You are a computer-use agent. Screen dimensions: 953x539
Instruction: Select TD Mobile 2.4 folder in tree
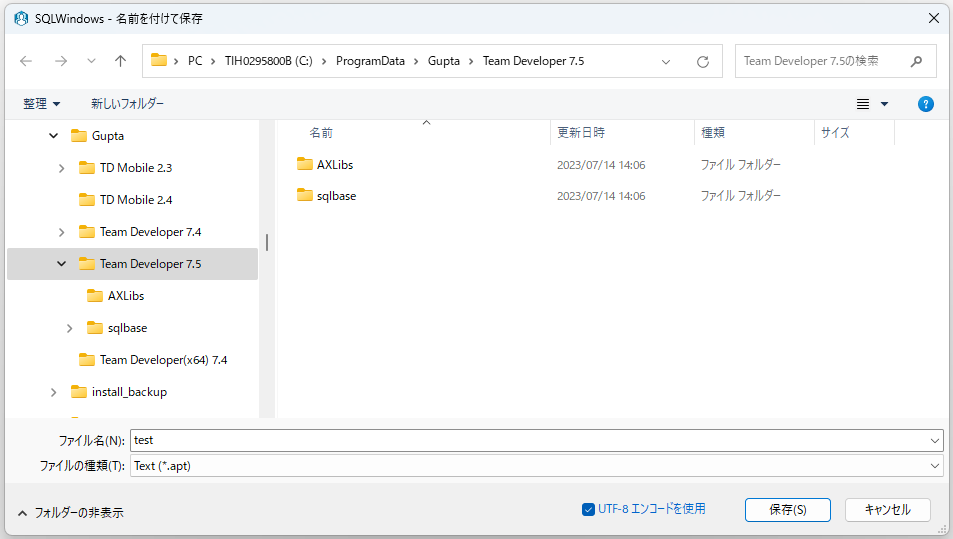(136, 200)
